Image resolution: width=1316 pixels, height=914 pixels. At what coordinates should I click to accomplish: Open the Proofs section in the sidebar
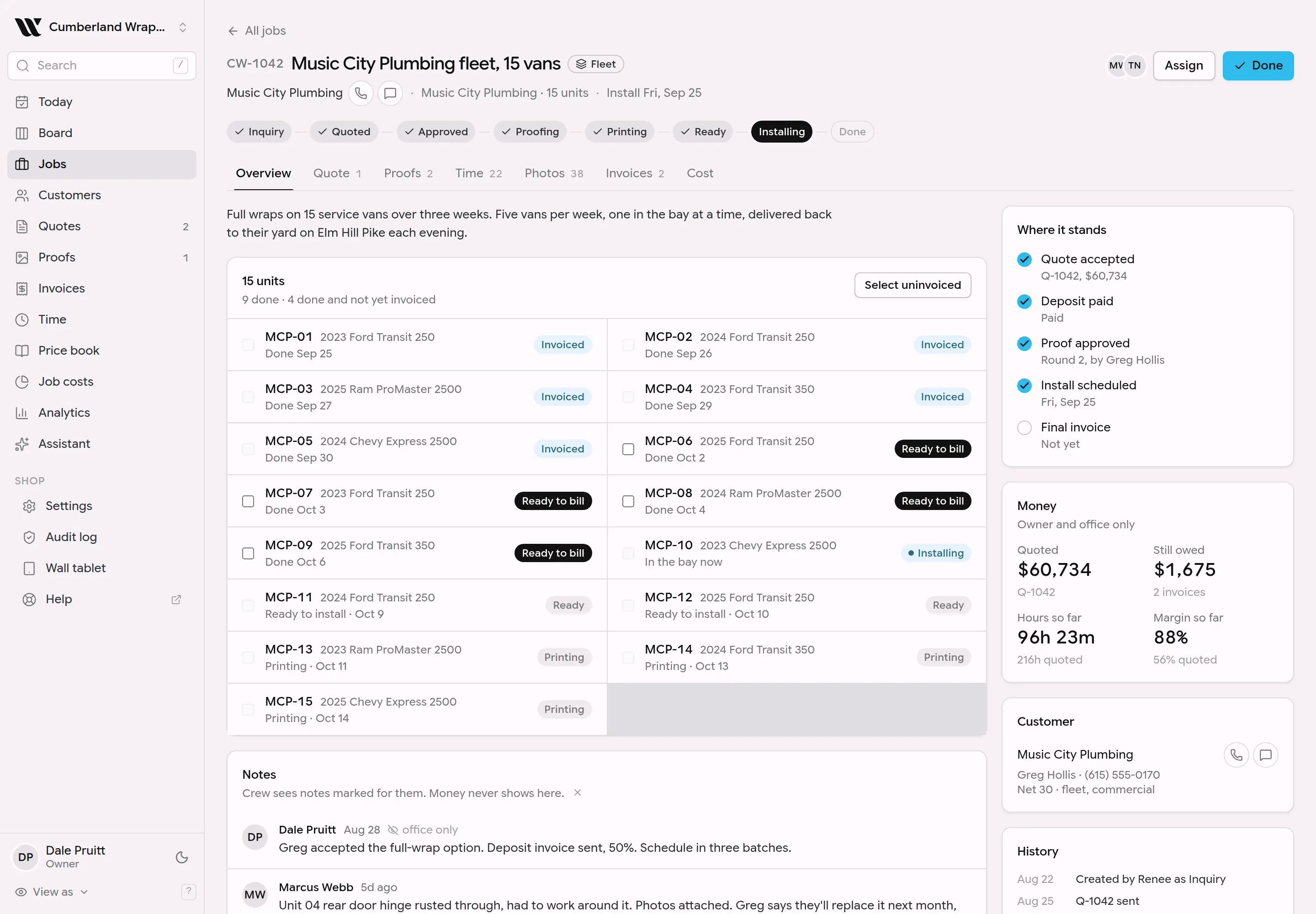point(101,257)
